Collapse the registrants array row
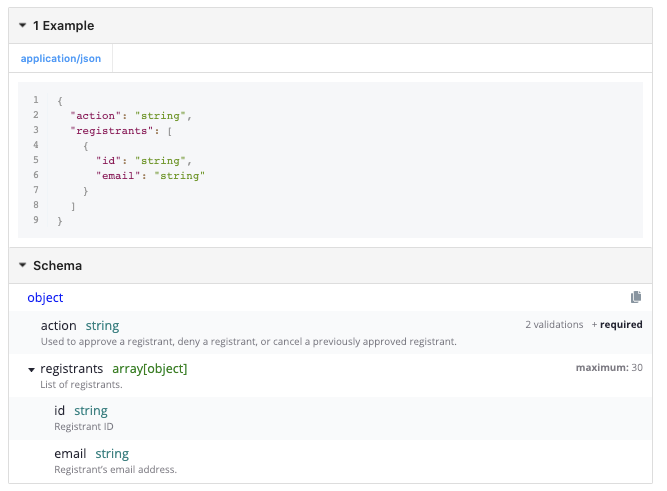Viewport: 667px width, 491px height. (x=31, y=369)
